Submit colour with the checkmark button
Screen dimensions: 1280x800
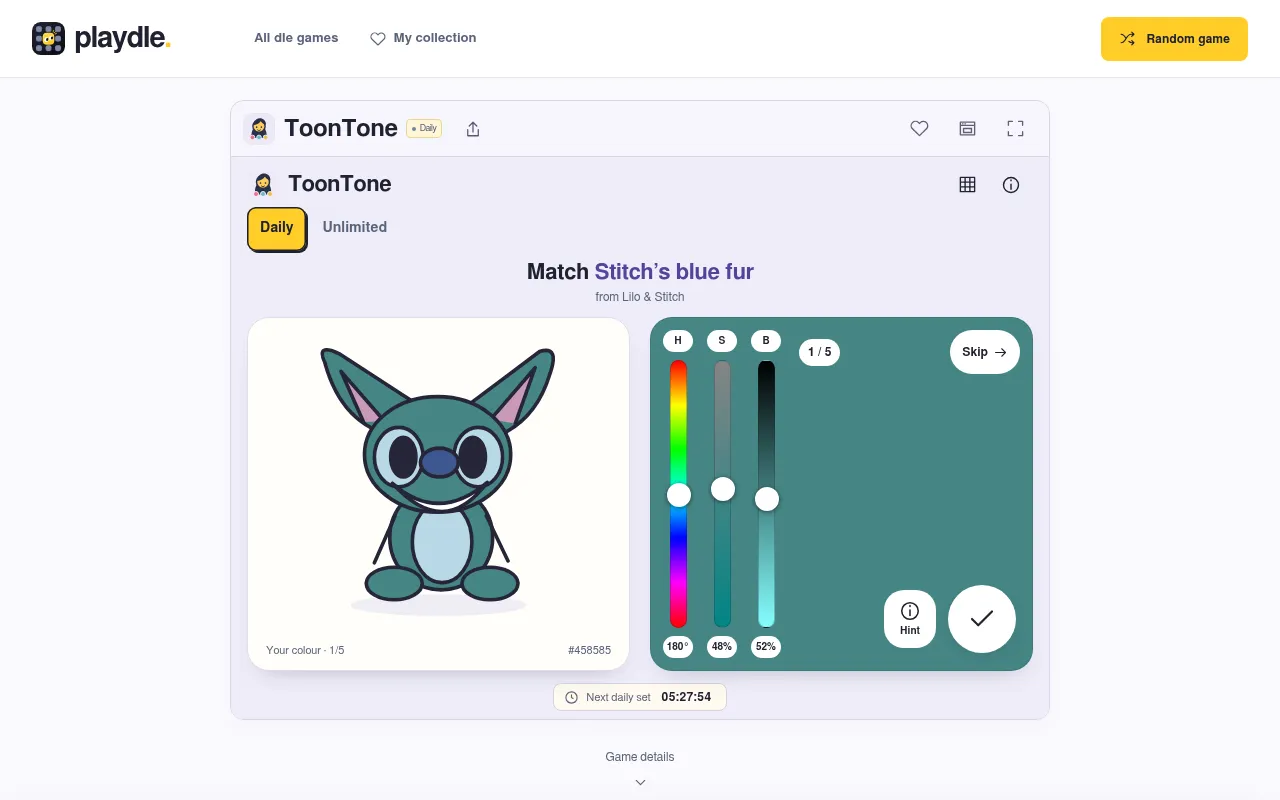pyautogui.click(x=982, y=619)
